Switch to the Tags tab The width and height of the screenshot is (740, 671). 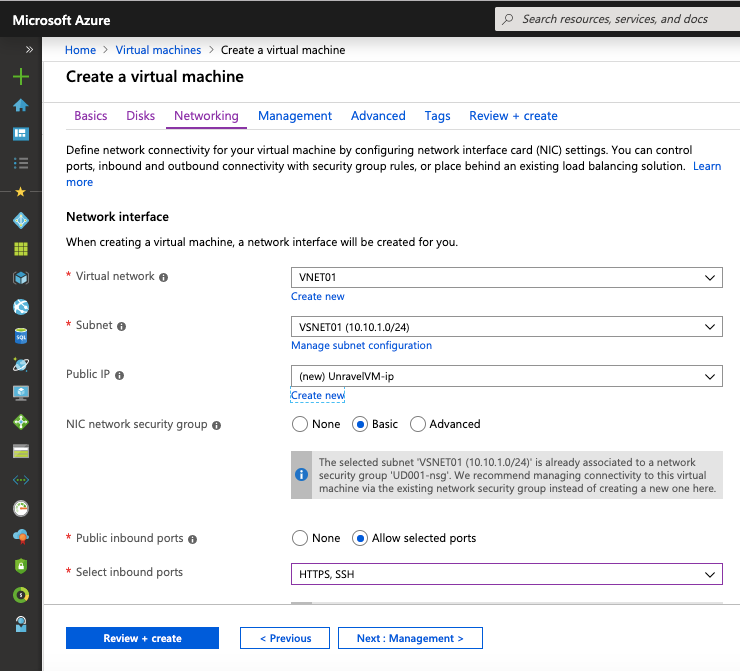click(437, 116)
